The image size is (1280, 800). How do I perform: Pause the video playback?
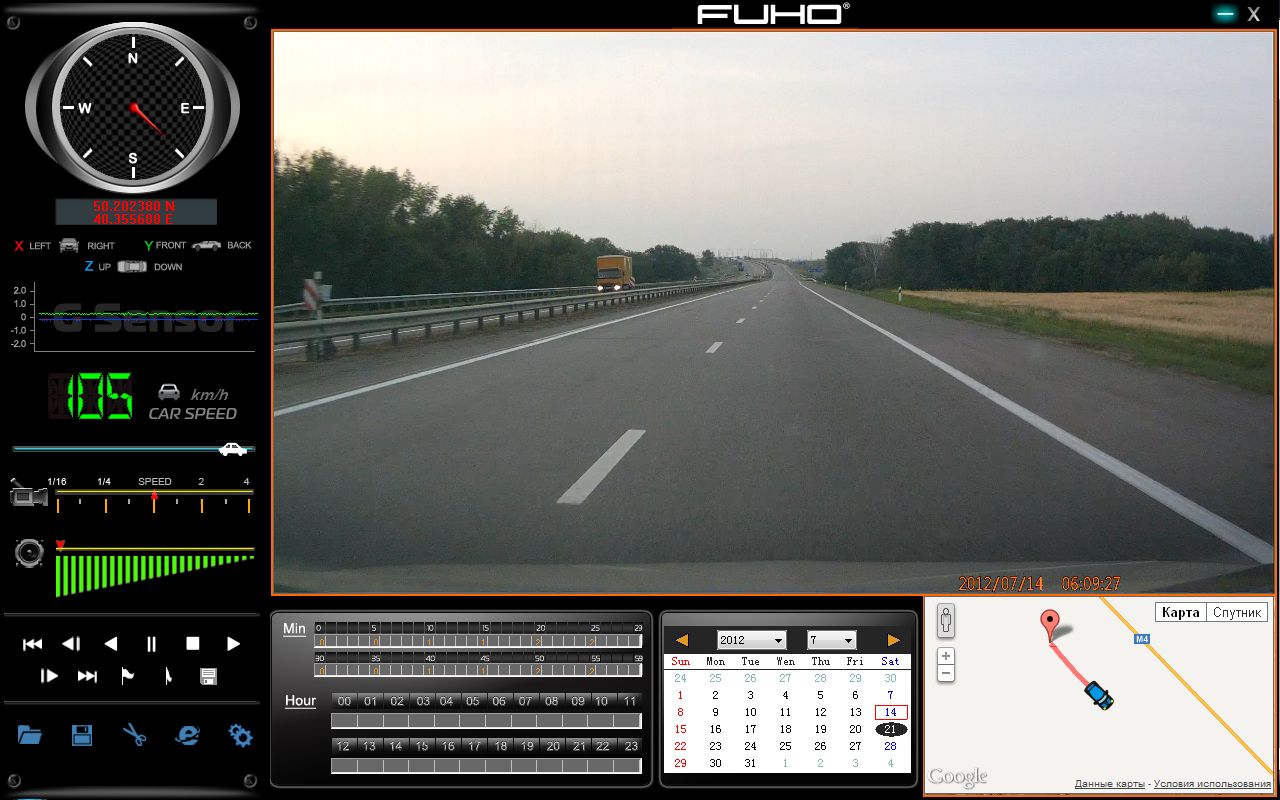point(152,644)
